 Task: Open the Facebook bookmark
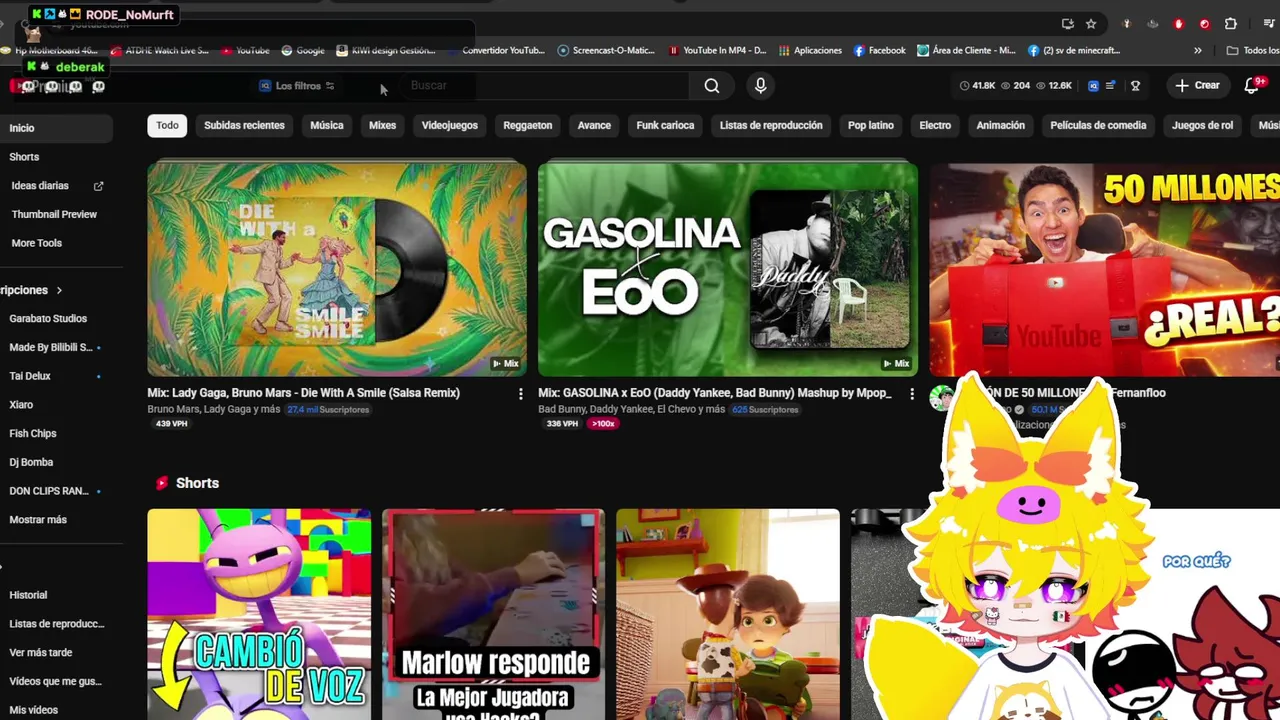(879, 50)
